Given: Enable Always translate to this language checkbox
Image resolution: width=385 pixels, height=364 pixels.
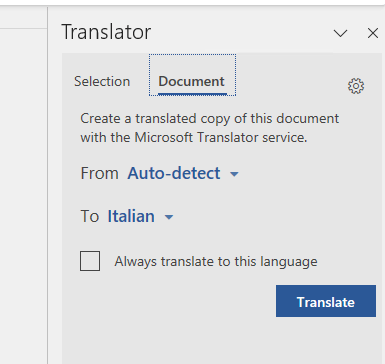Looking at the screenshot, I should 90,261.
